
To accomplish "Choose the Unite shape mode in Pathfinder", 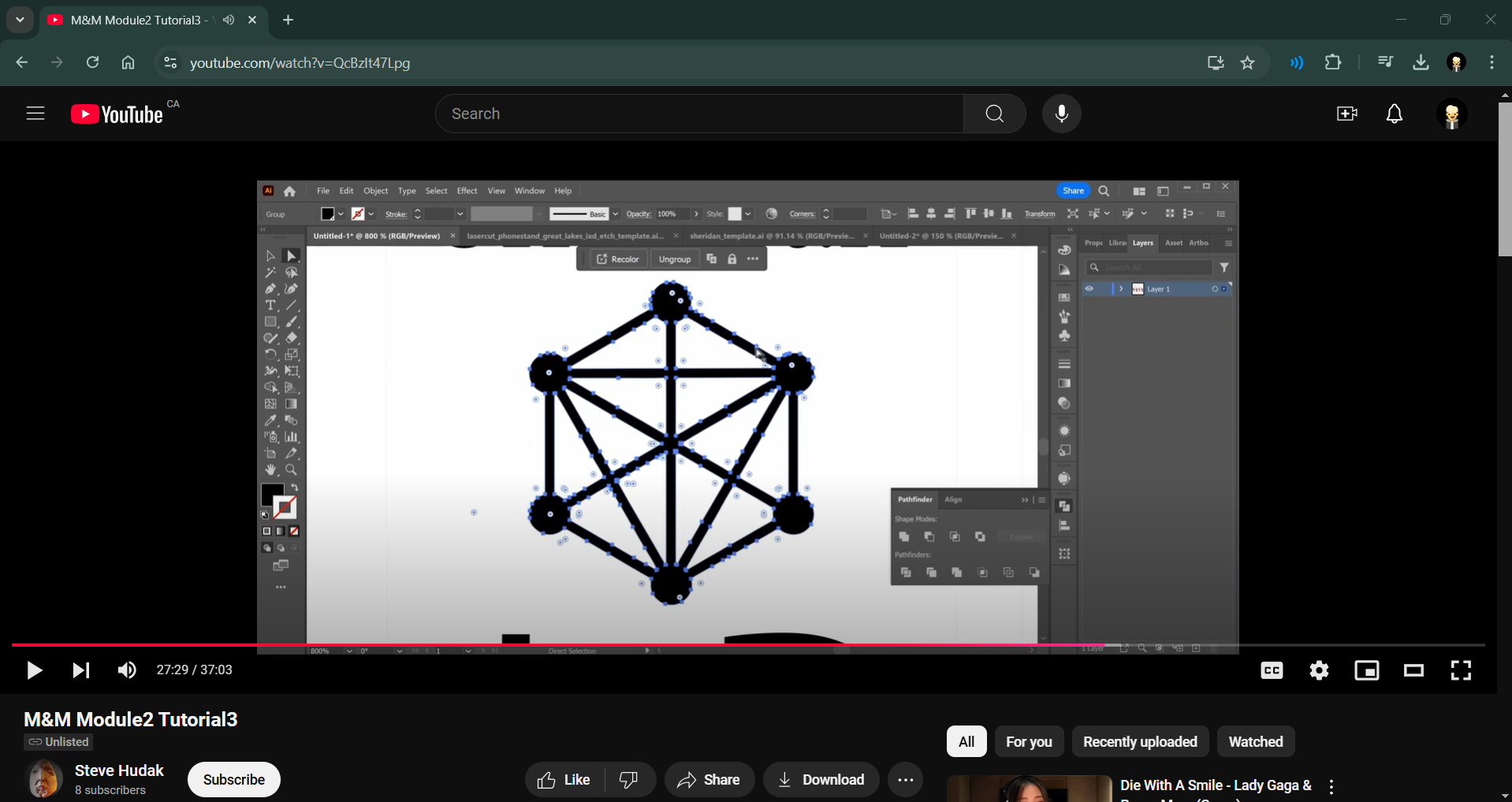I will 904,535.
